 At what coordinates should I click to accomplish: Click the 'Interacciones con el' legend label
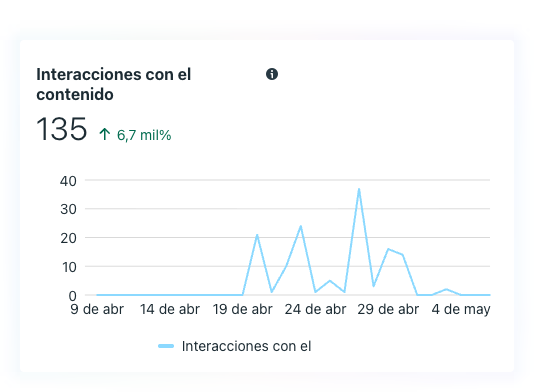click(x=247, y=346)
